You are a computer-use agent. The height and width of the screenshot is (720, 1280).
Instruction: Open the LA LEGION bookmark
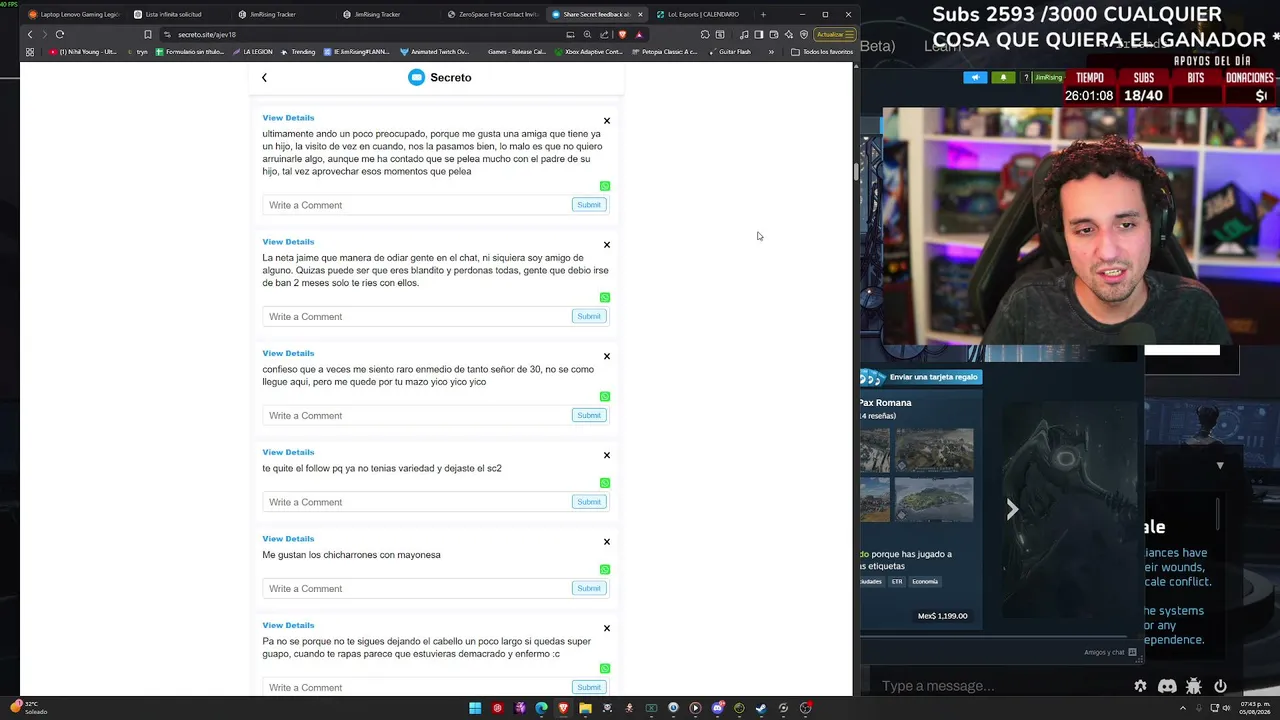point(253,52)
